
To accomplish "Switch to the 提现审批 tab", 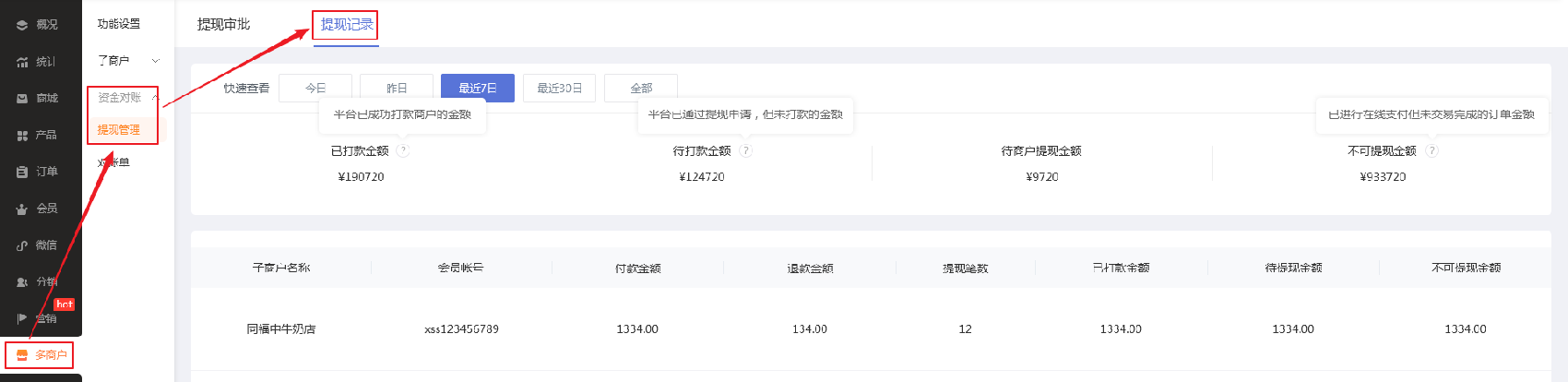I will pyautogui.click(x=223, y=24).
